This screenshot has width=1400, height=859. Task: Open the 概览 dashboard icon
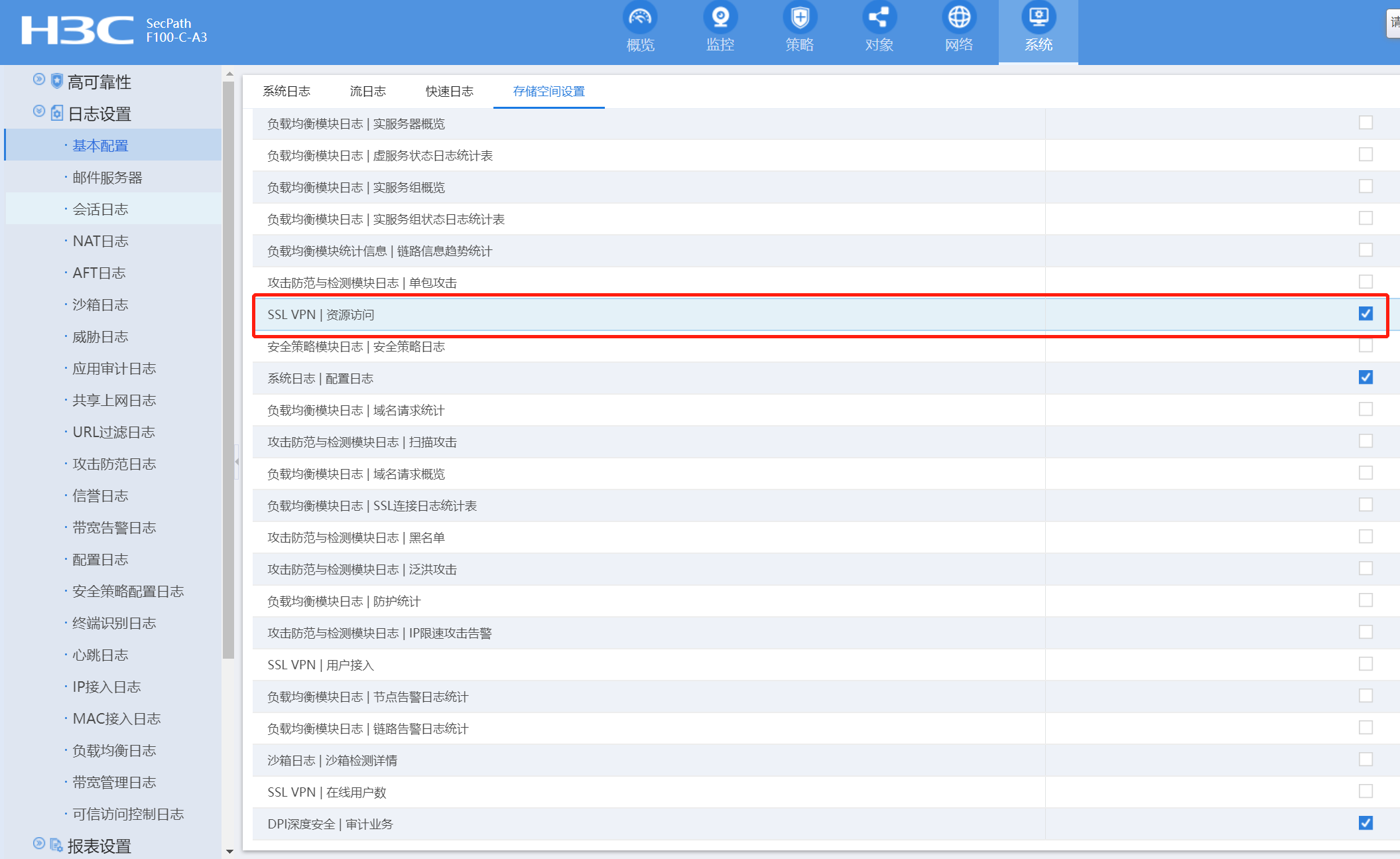[x=640, y=19]
